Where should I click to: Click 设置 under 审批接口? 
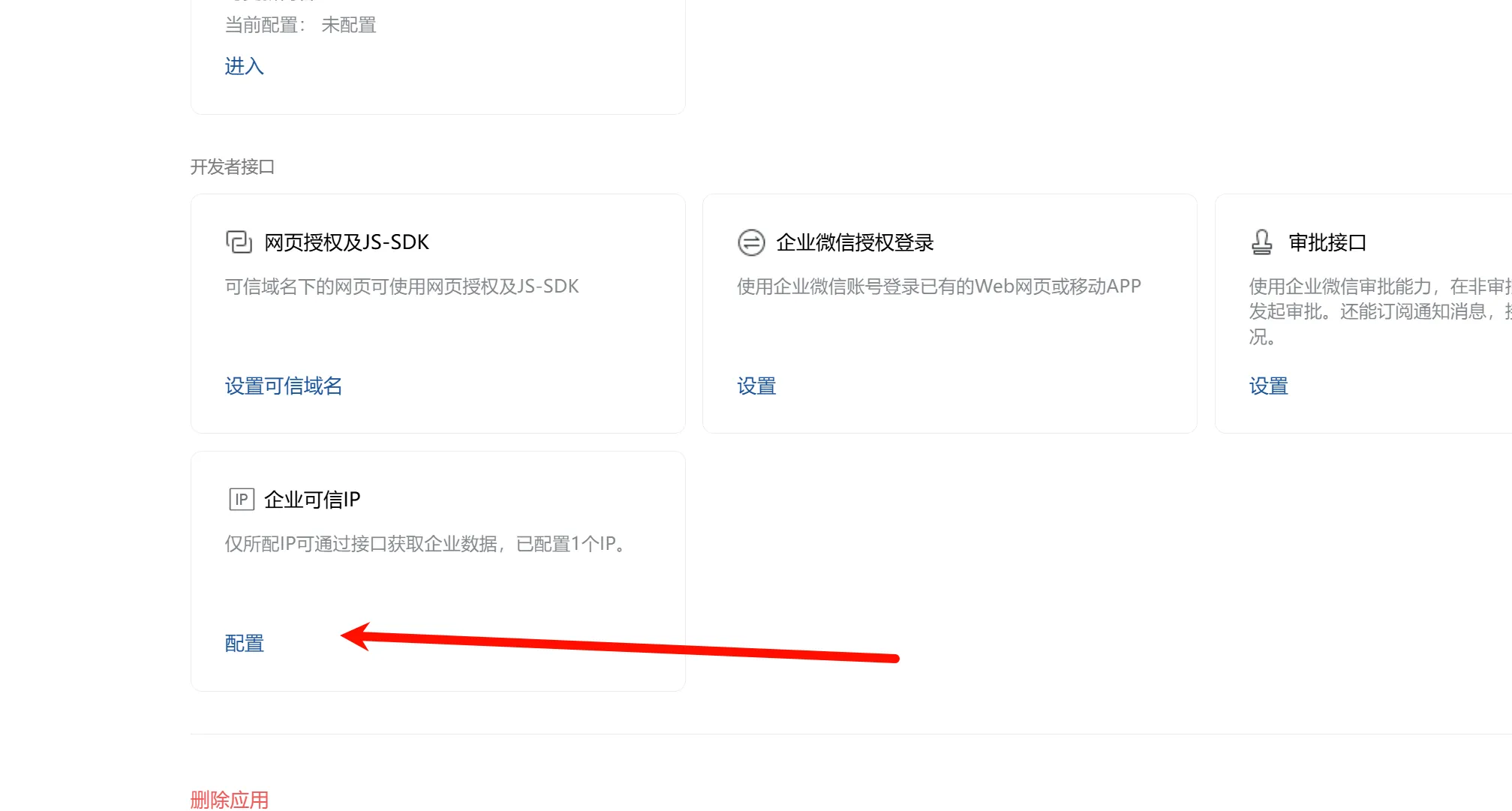point(1268,386)
